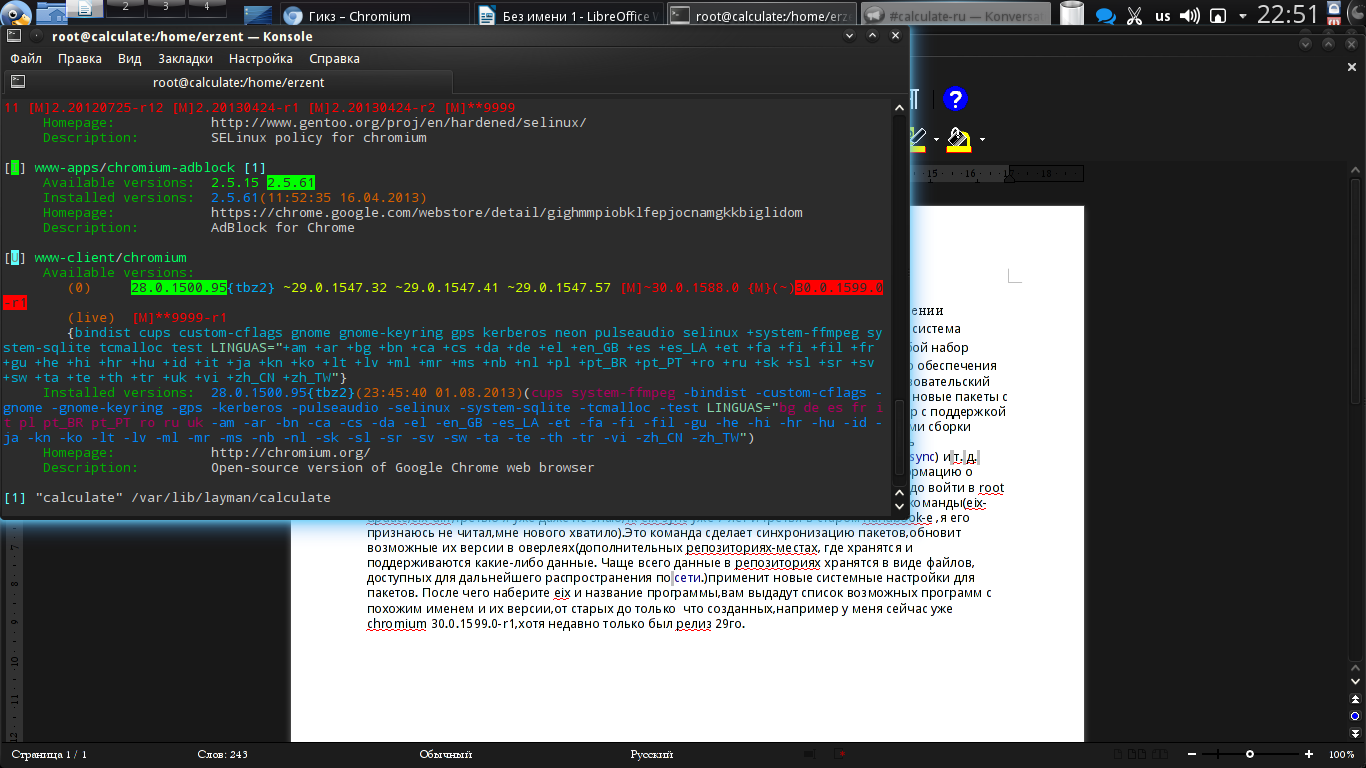Expand hidden system tray icons arrow
1366x768 pixels.
click(1243, 15)
